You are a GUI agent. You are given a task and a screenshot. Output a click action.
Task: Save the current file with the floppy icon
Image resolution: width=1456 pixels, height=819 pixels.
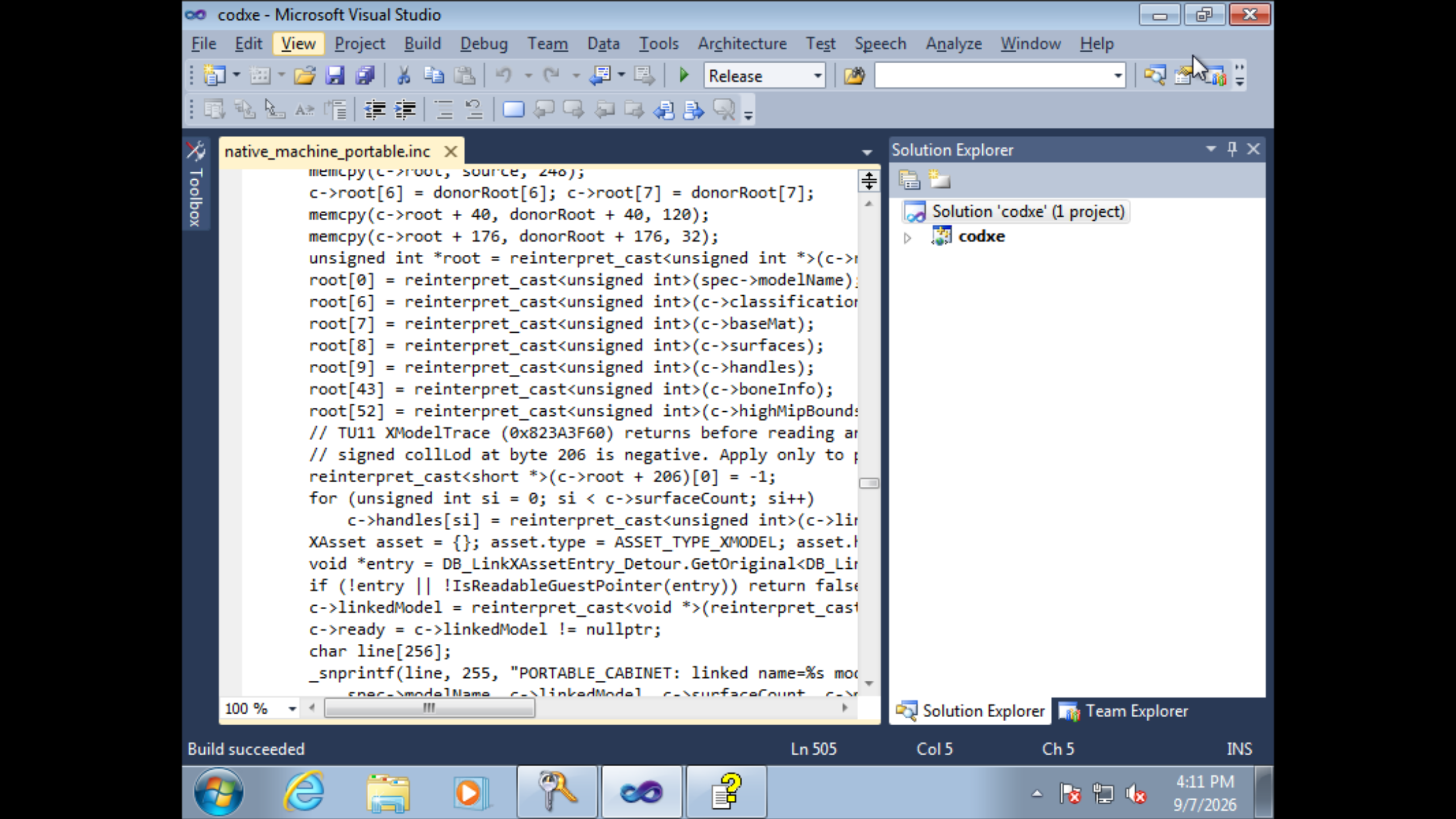point(334,75)
